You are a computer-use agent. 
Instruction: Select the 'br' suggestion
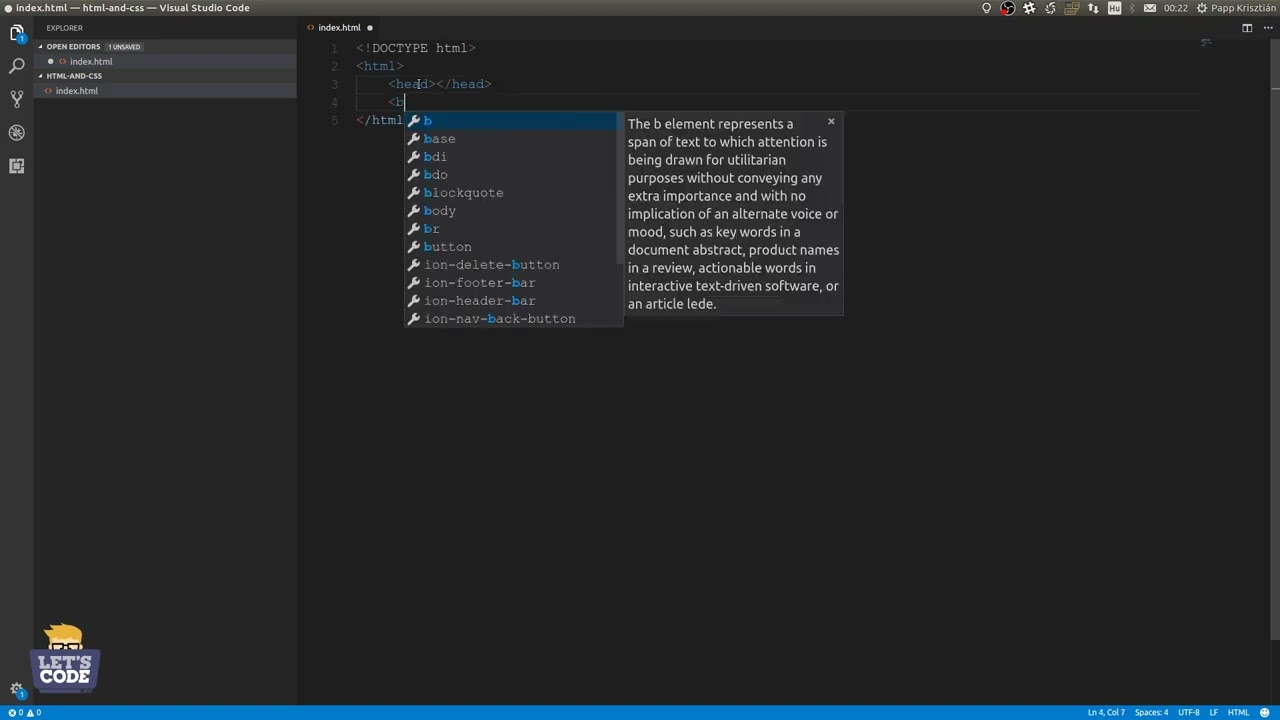click(x=513, y=229)
